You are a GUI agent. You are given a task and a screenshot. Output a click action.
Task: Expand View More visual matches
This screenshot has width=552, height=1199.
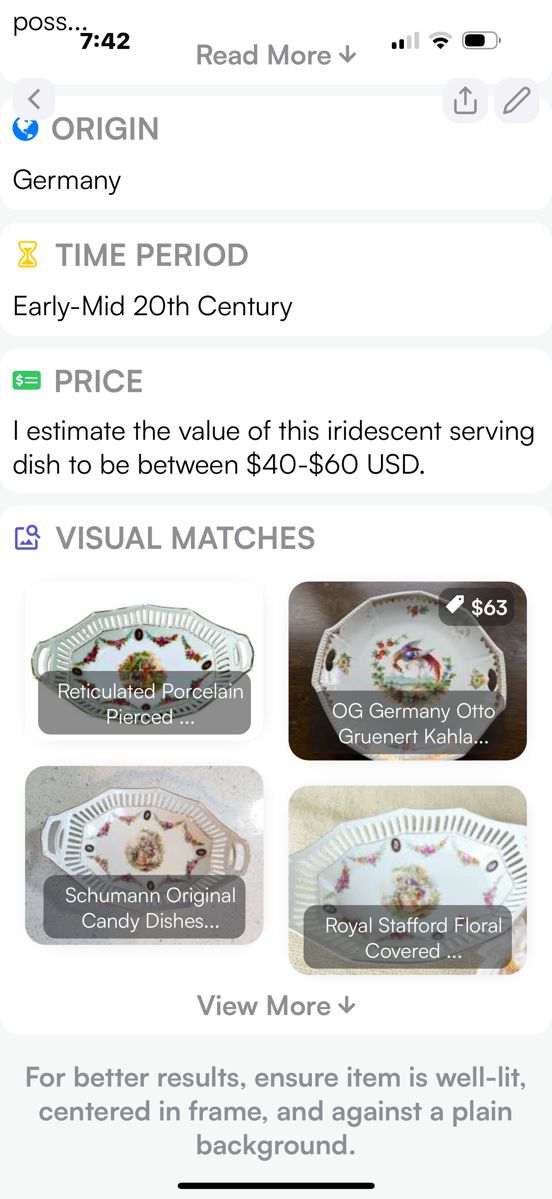tap(276, 1006)
